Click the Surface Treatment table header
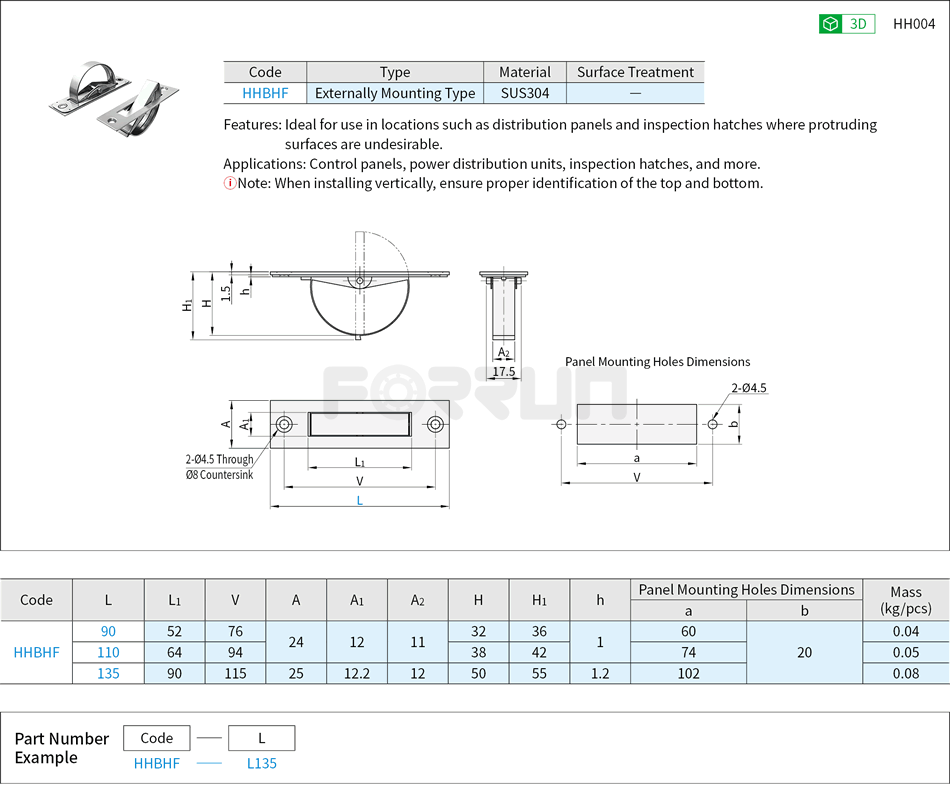Screen dimensions: 950x785 click(636, 71)
